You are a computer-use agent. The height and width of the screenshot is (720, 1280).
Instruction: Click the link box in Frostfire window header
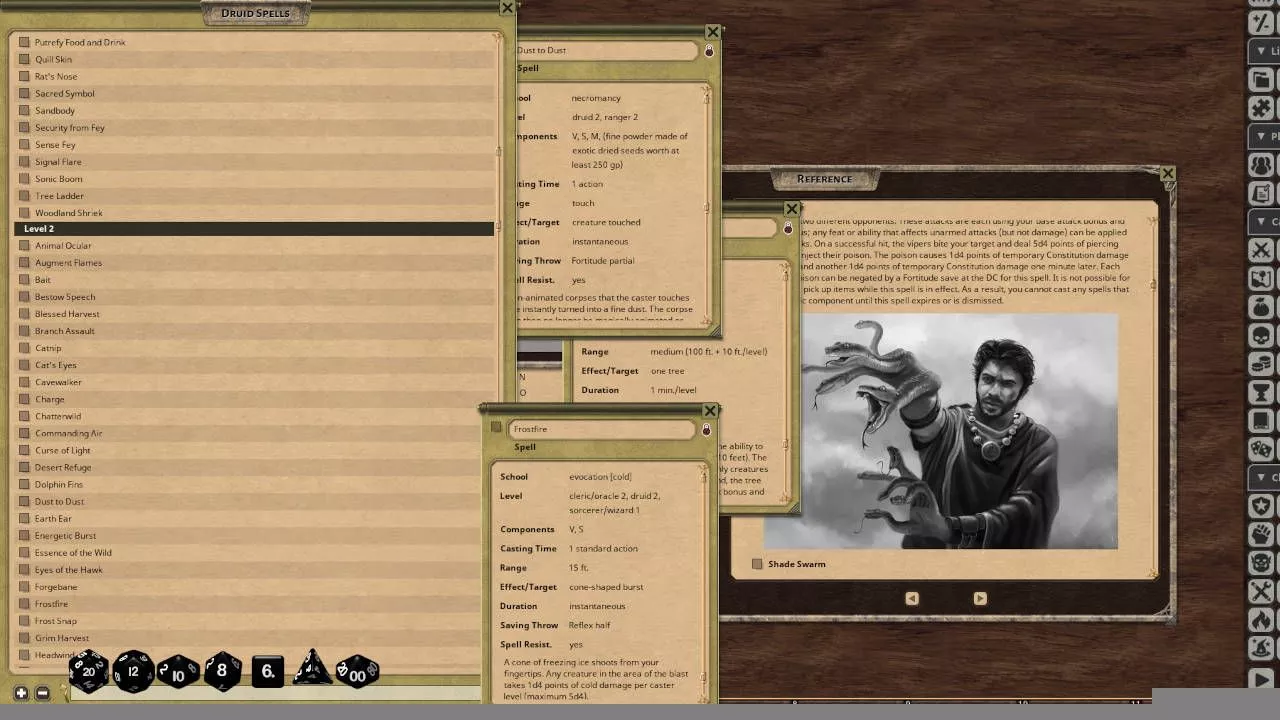pyautogui.click(x=496, y=427)
